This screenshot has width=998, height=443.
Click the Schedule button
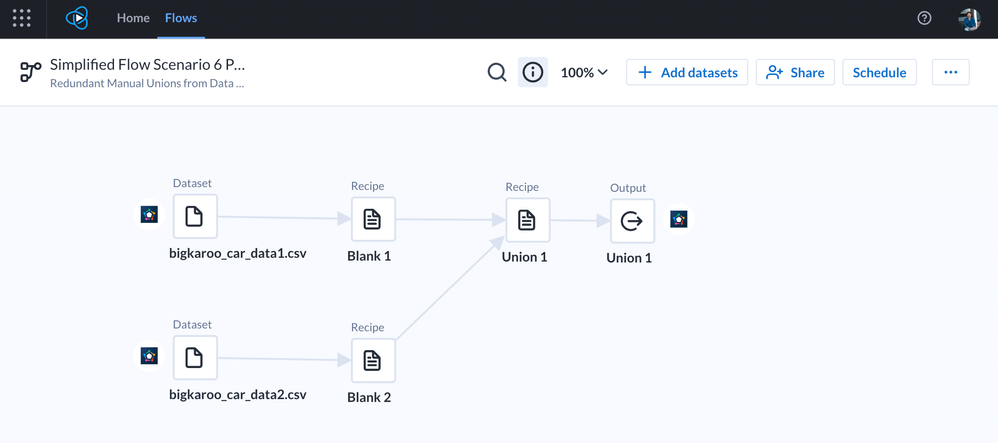(879, 72)
